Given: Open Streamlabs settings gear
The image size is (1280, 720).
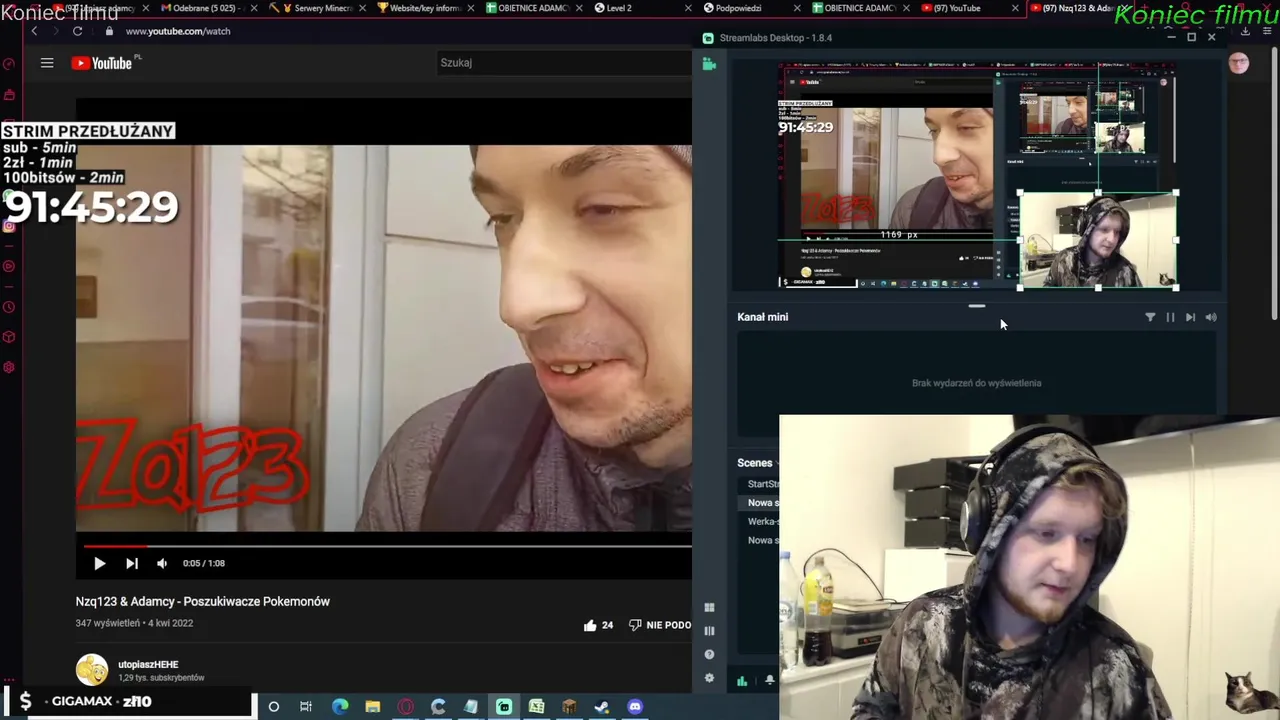Looking at the screenshot, I should click(709, 678).
